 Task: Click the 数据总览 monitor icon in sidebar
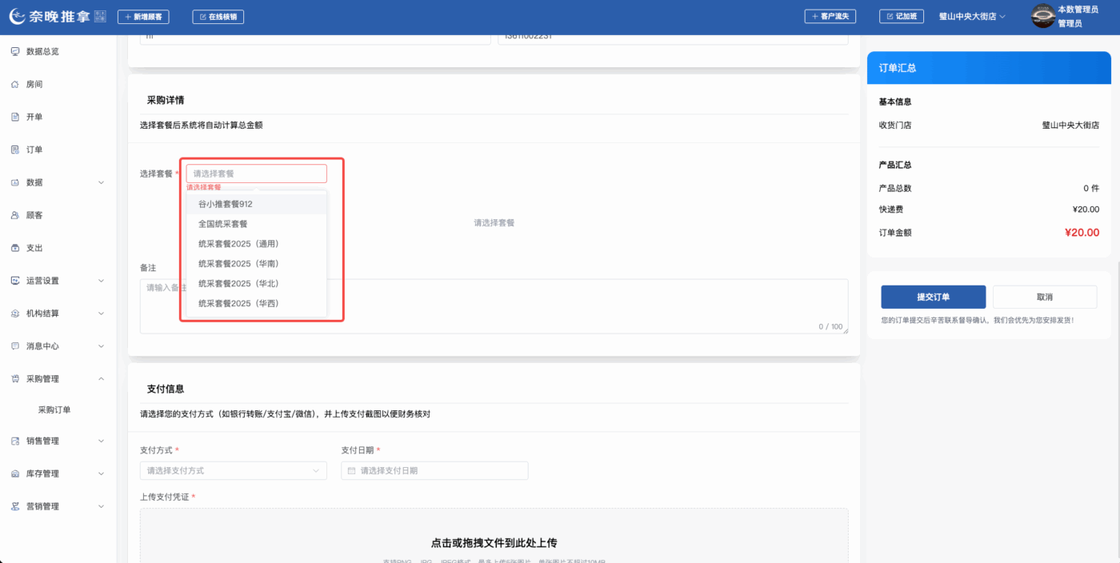click(15, 51)
